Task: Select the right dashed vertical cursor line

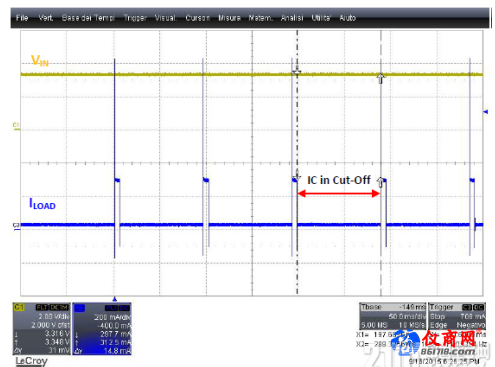Action: [x=381, y=163]
